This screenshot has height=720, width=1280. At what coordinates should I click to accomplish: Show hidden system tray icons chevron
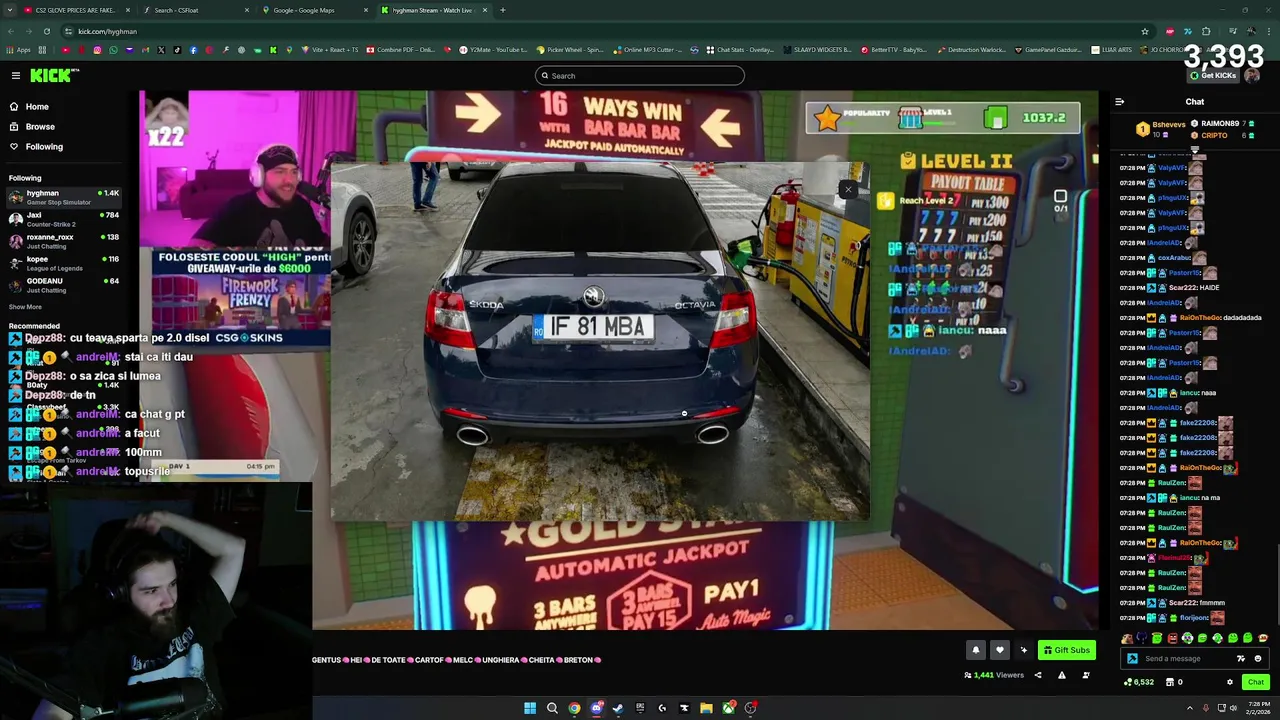tap(1190, 708)
